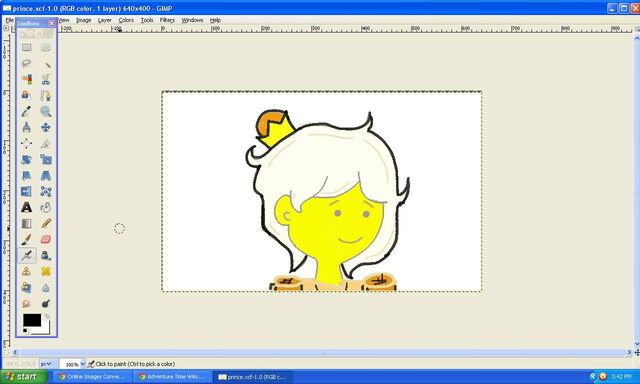The image size is (640, 384).
Task: Select the Free Select lasso tool
Action: point(27,63)
